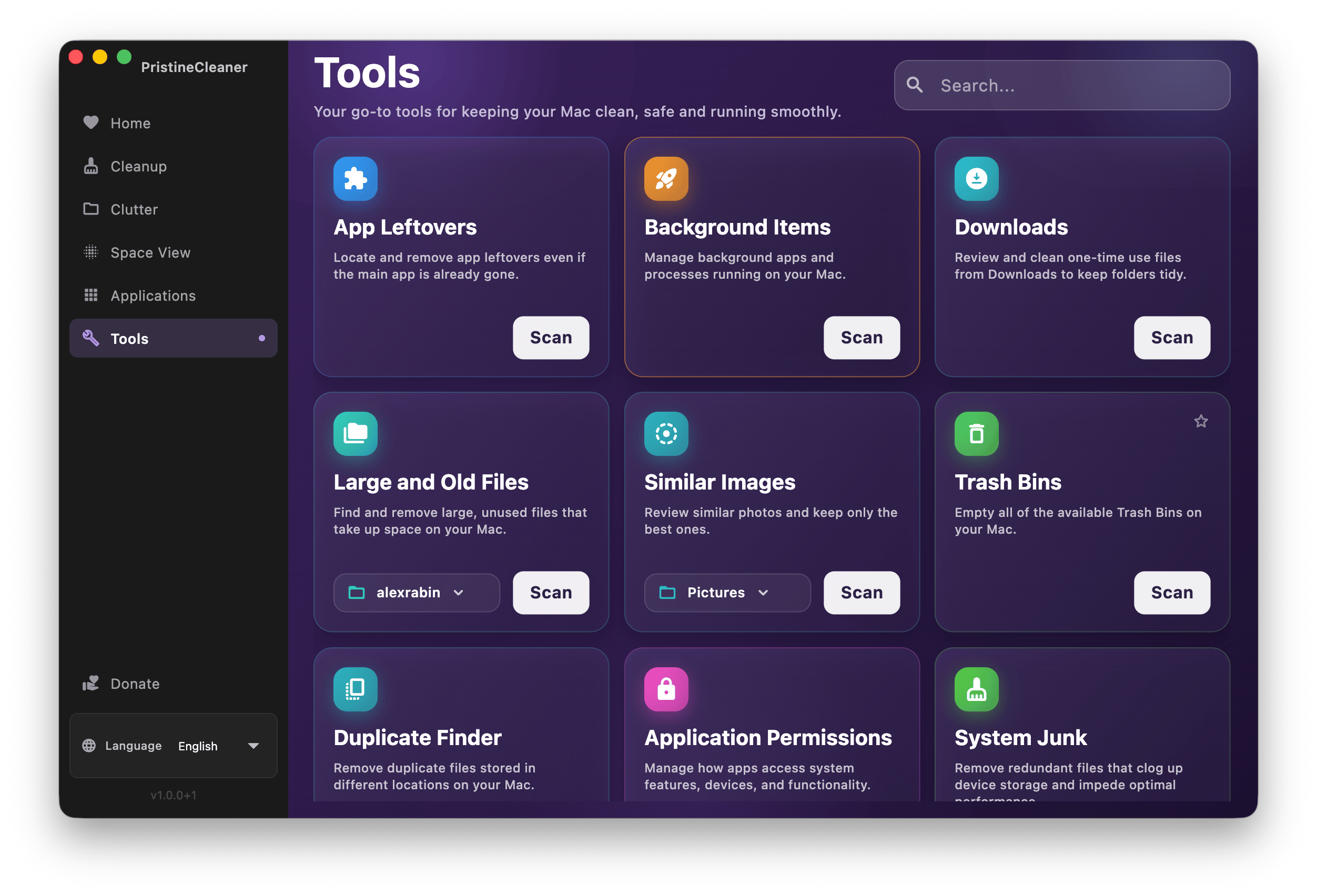Click the purple dot beside Tools
The height and width of the screenshot is (896, 1317).
(x=262, y=338)
